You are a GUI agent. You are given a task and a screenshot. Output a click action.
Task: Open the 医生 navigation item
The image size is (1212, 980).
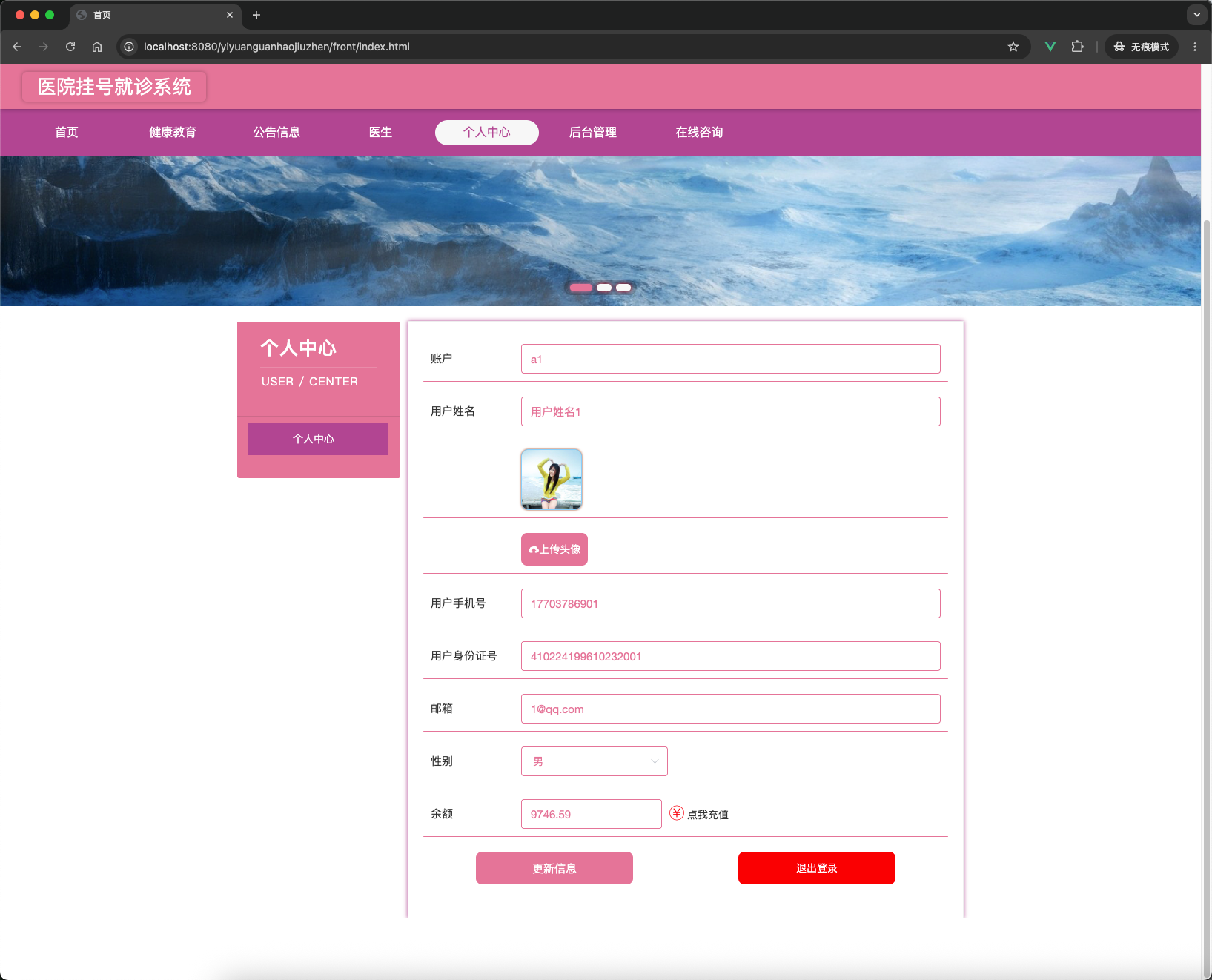380,132
